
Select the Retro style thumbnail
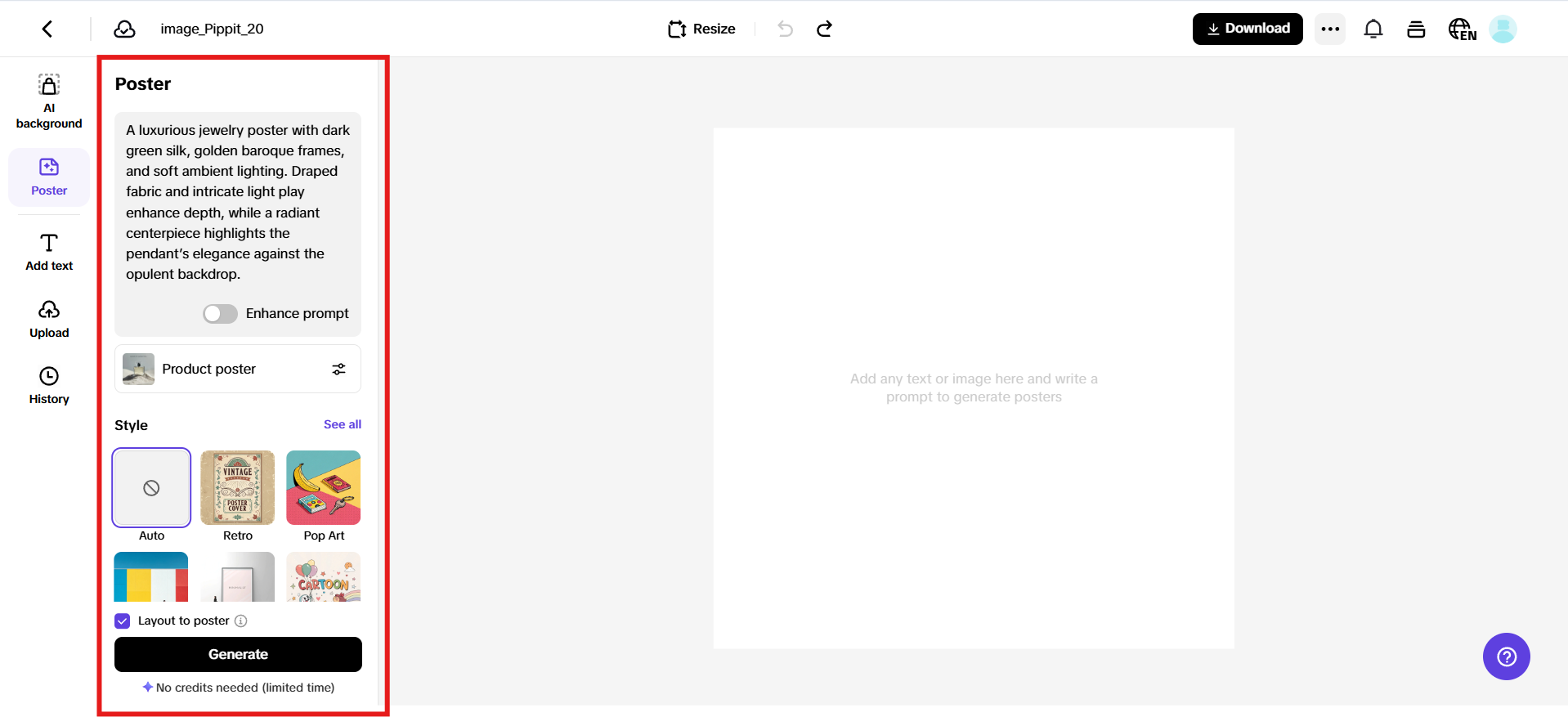pyautogui.click(x=238, y=487)
